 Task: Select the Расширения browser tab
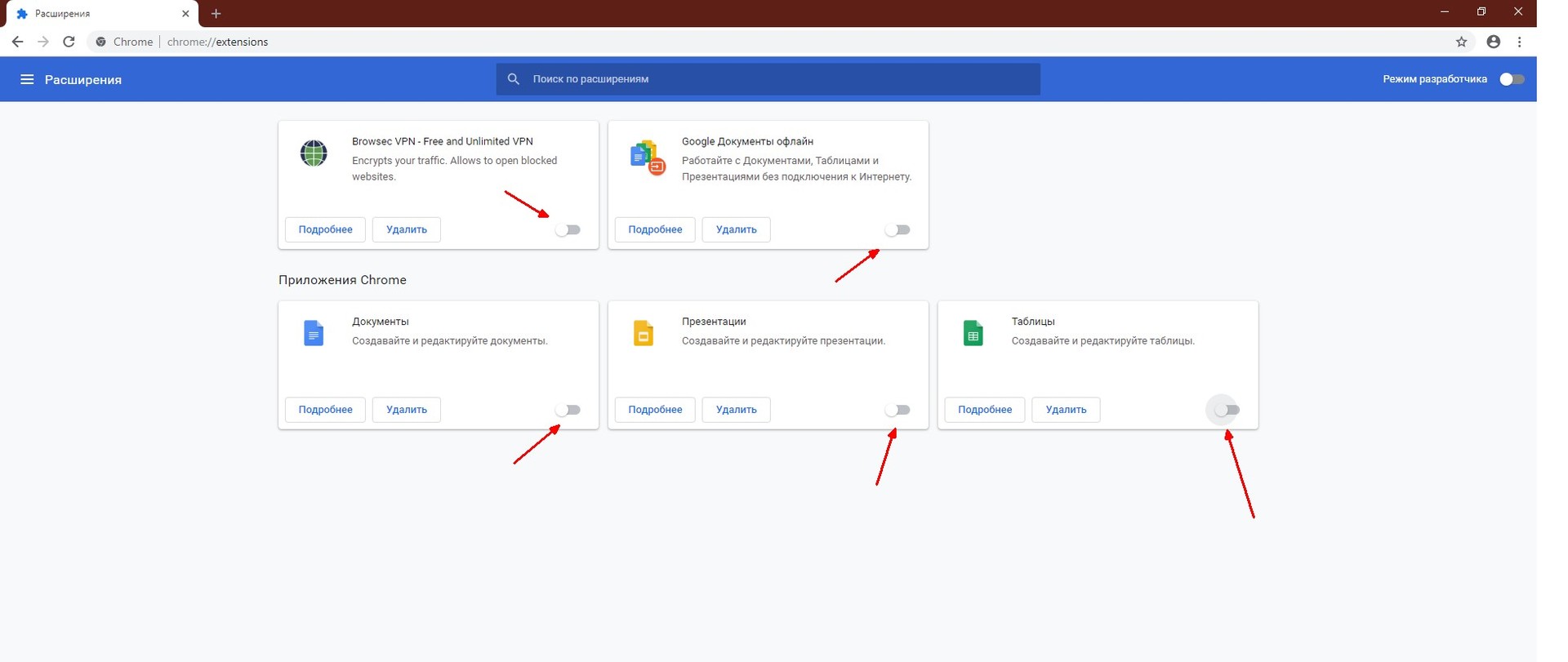(102, 14)
